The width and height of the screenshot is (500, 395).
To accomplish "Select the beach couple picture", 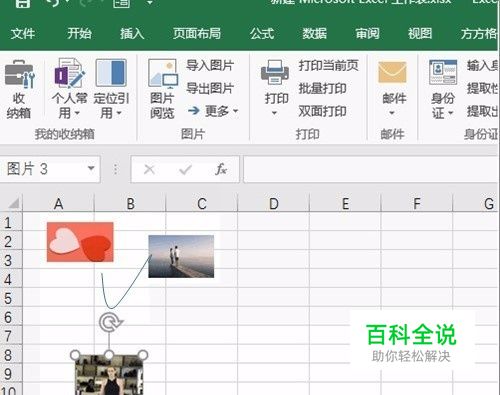I will [181, 256].
